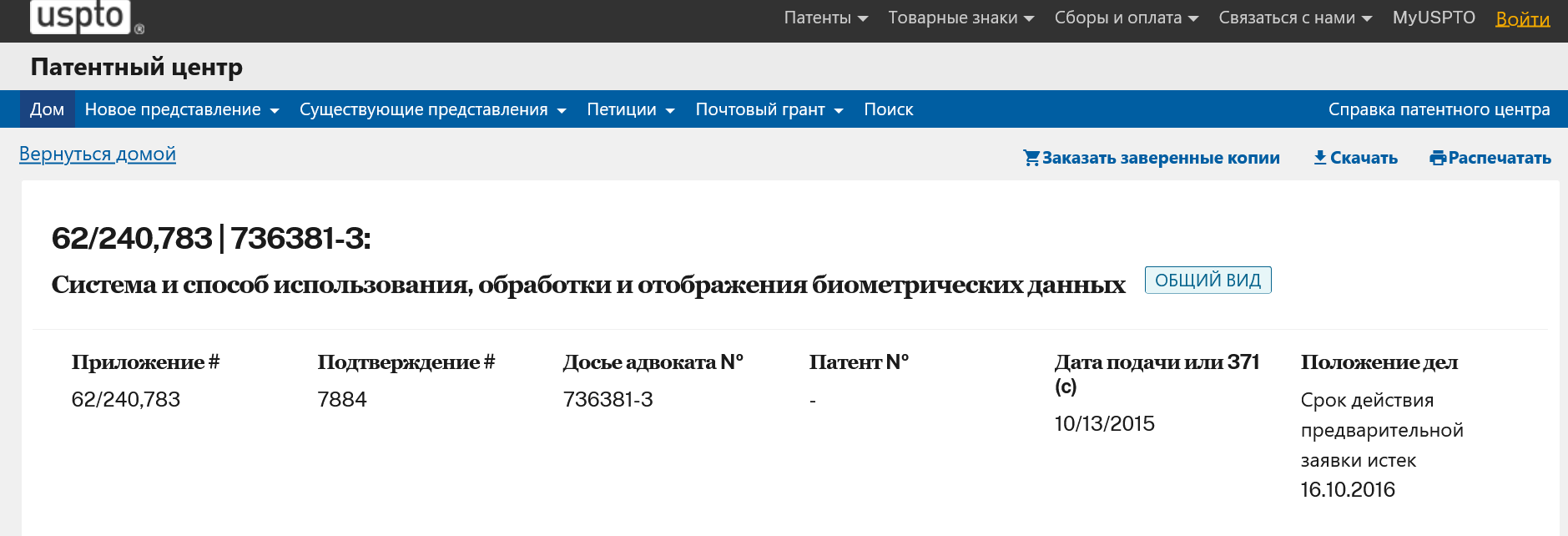Click the Скачать button

click(1356, 158)
